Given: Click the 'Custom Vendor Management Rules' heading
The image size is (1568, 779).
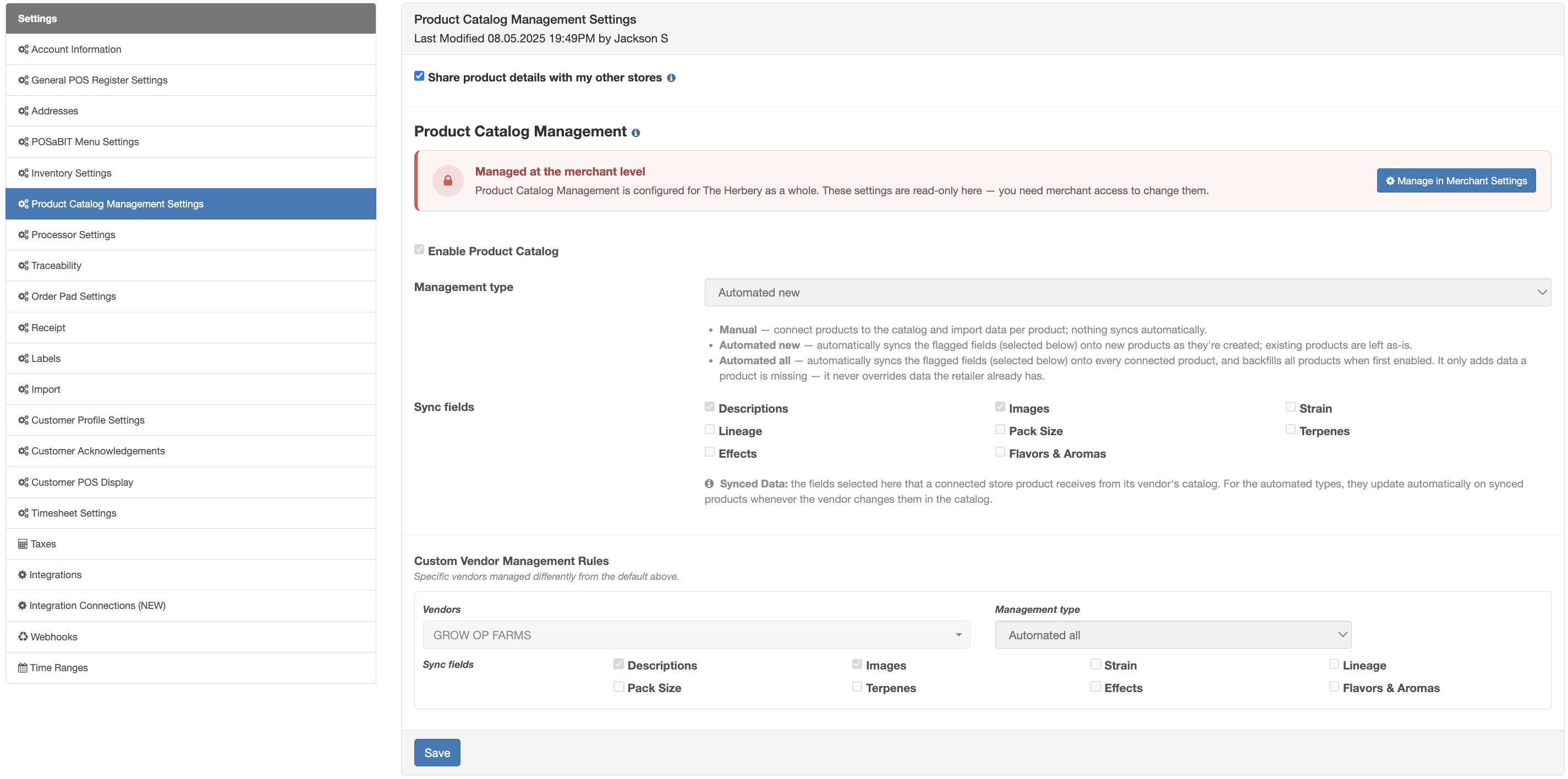Looking at the screenshot, I should tap(511, 561).
